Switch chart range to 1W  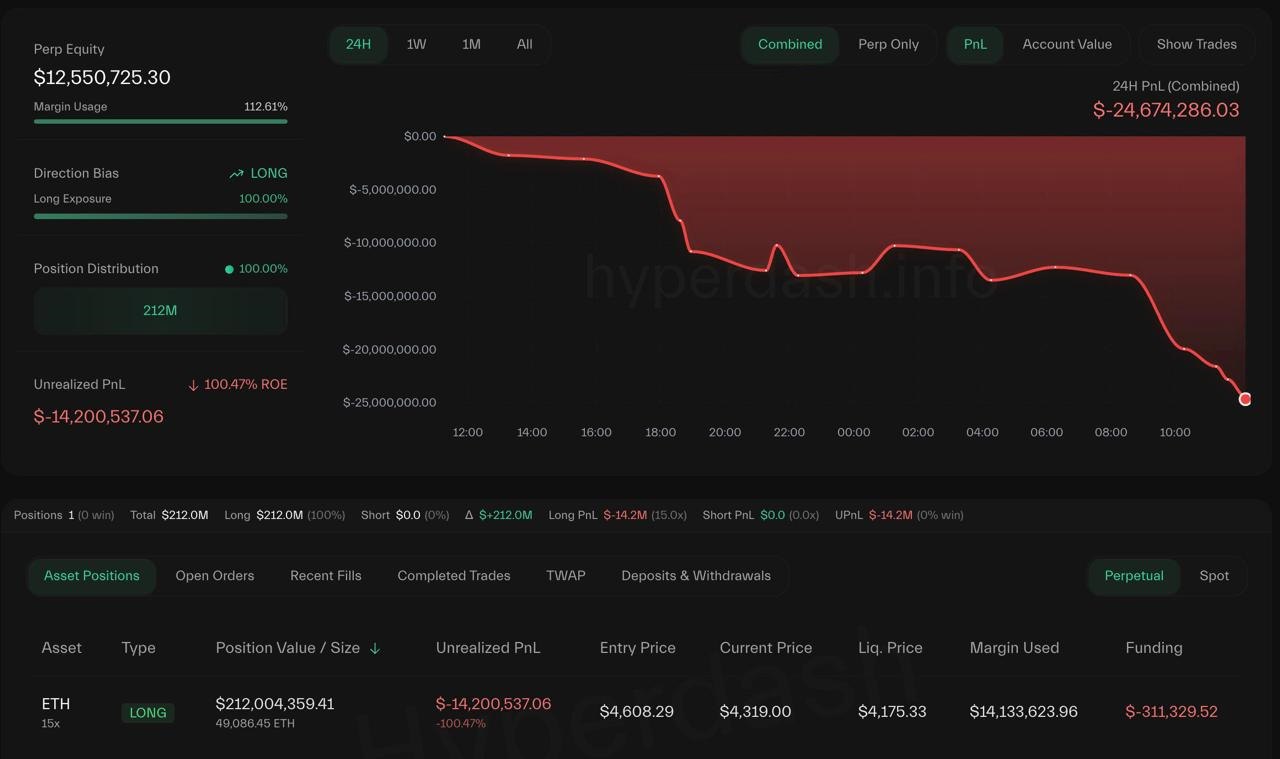click(x=416, y=44)
